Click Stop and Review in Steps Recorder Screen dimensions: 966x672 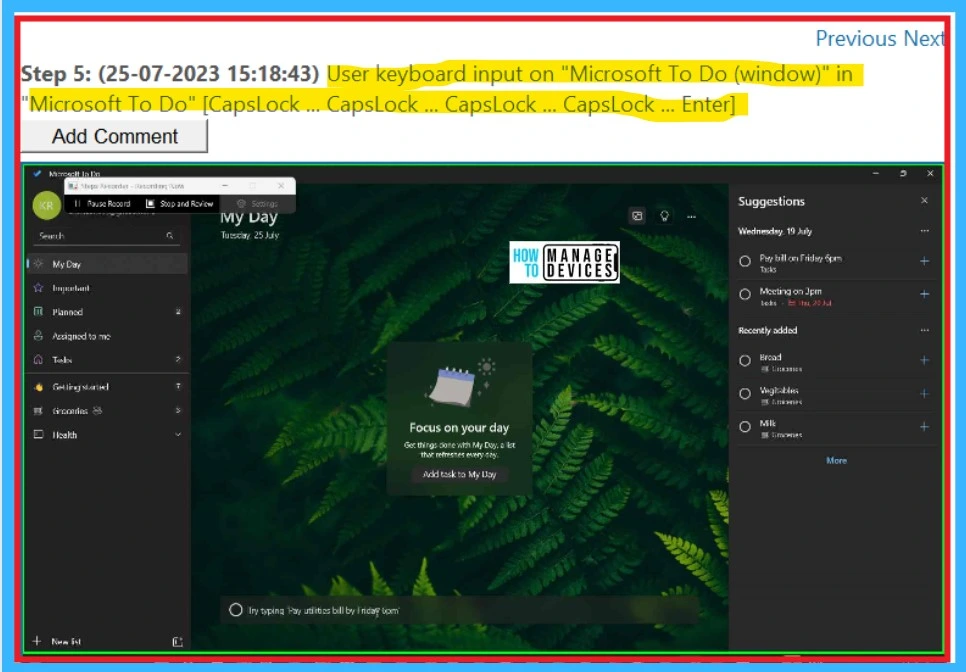pyautogui.click(x=180, y=204)
